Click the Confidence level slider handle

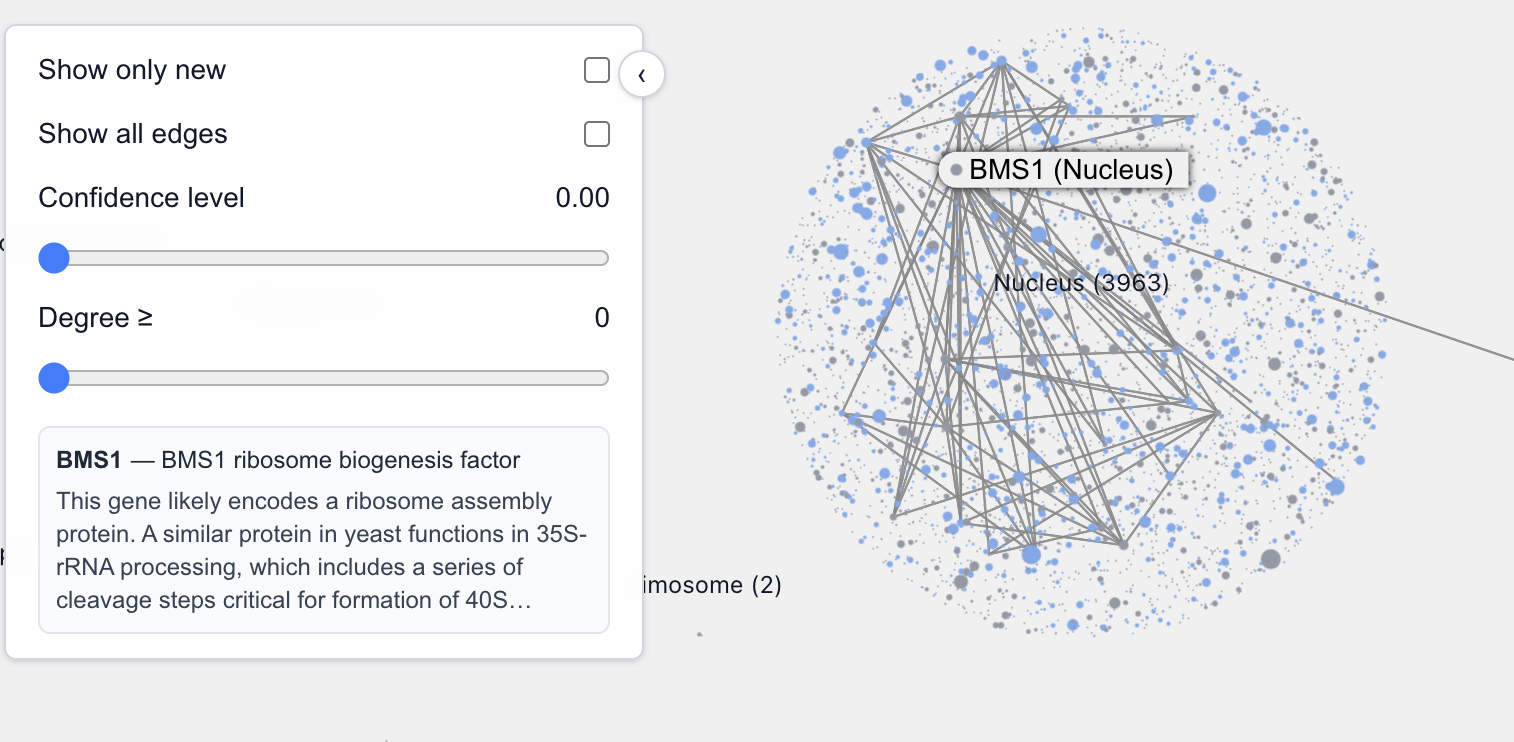(x=53, y=257)
